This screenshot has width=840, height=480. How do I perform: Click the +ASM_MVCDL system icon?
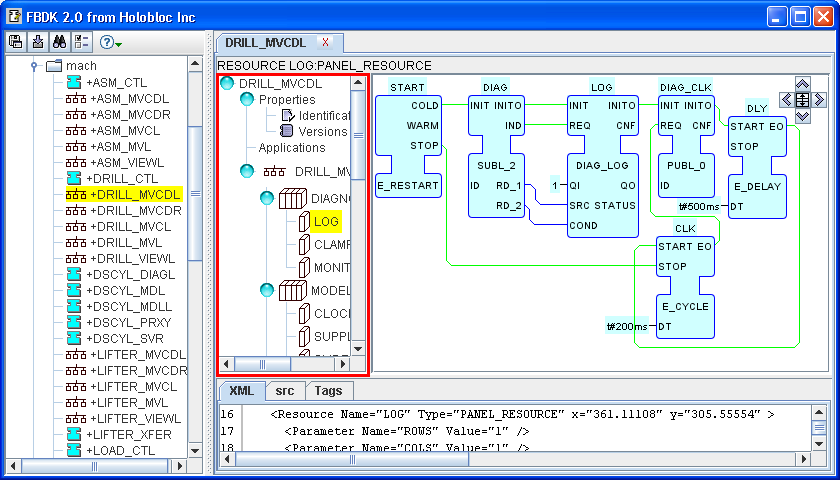(76, 99)
